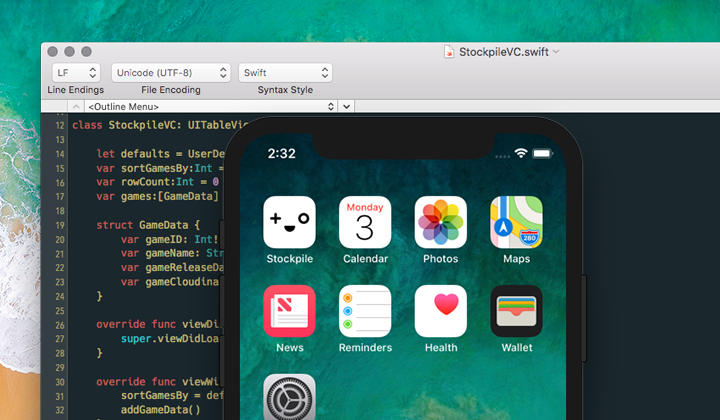Tap the Wallet app icon
720x420 pixels.
(516, 311)
